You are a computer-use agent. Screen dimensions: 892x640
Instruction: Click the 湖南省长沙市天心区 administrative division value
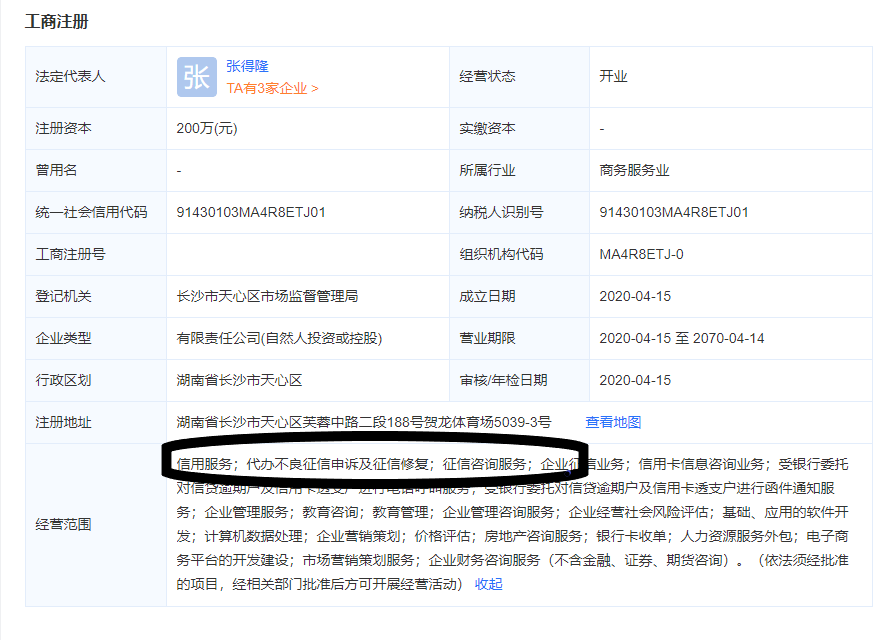[239, 380]
